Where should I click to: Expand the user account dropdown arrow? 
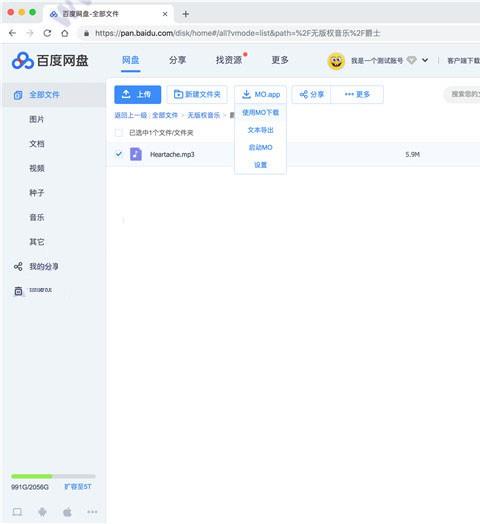pyautogui.click(x=425, y=60)
